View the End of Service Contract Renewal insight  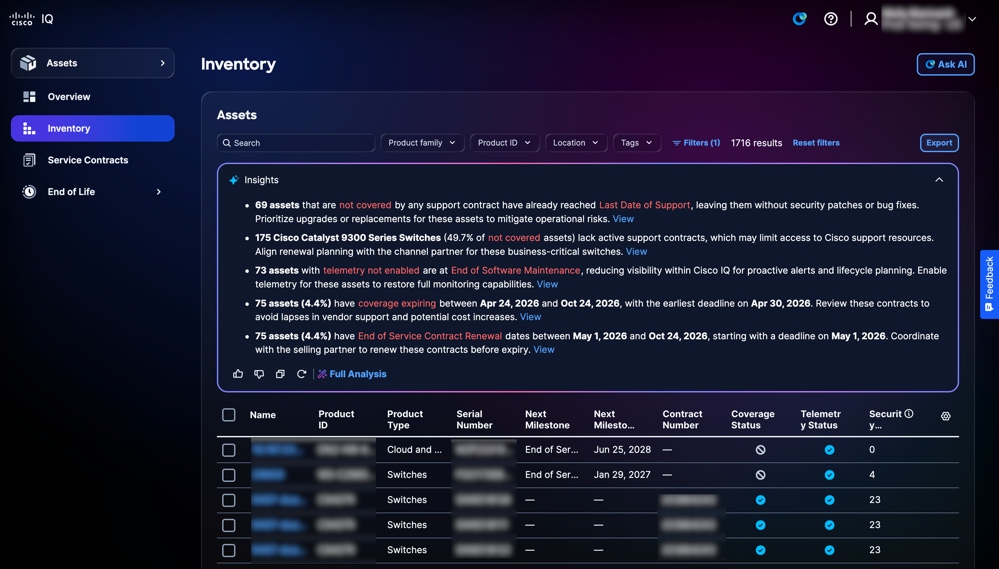coord(543,349)
